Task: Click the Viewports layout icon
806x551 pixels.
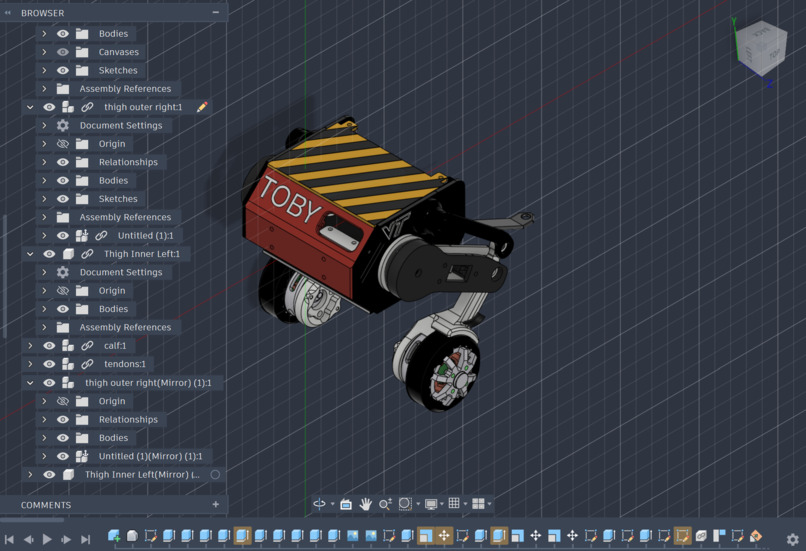Action: (478, 504)
